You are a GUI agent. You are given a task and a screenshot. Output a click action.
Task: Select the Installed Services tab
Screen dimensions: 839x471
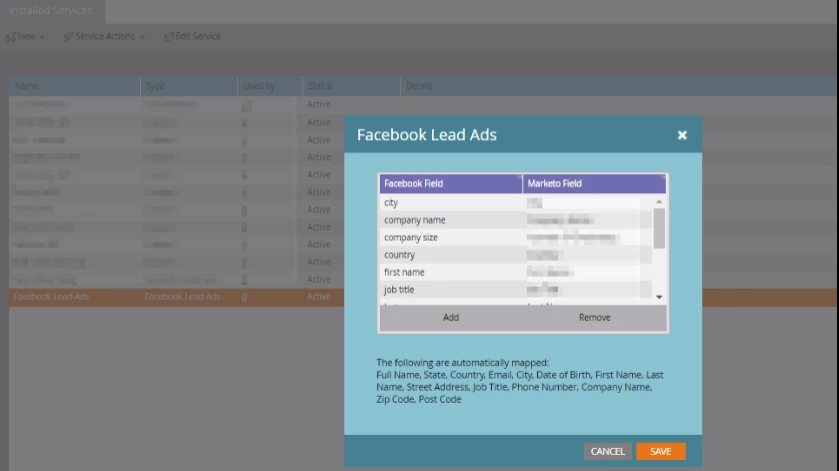pyautogui.click(x=51, y=11)
